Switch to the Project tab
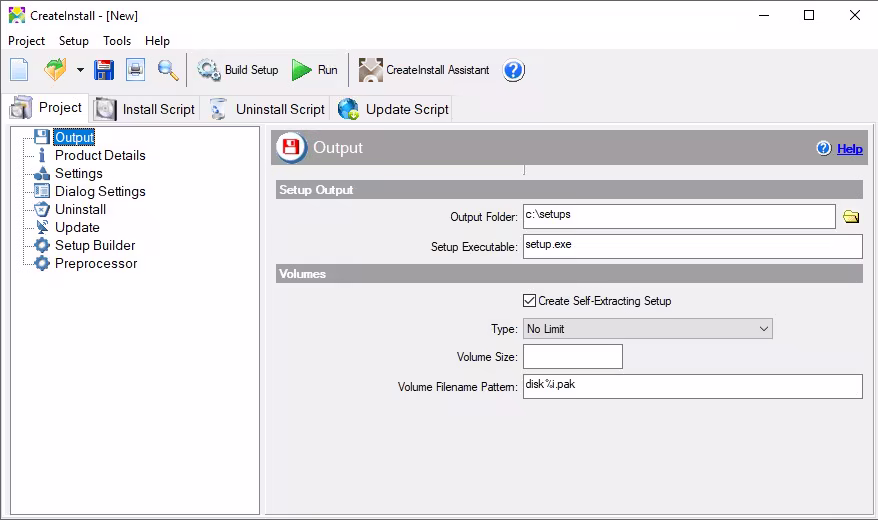The image size is (878, 520). click(x=46, y=107)
